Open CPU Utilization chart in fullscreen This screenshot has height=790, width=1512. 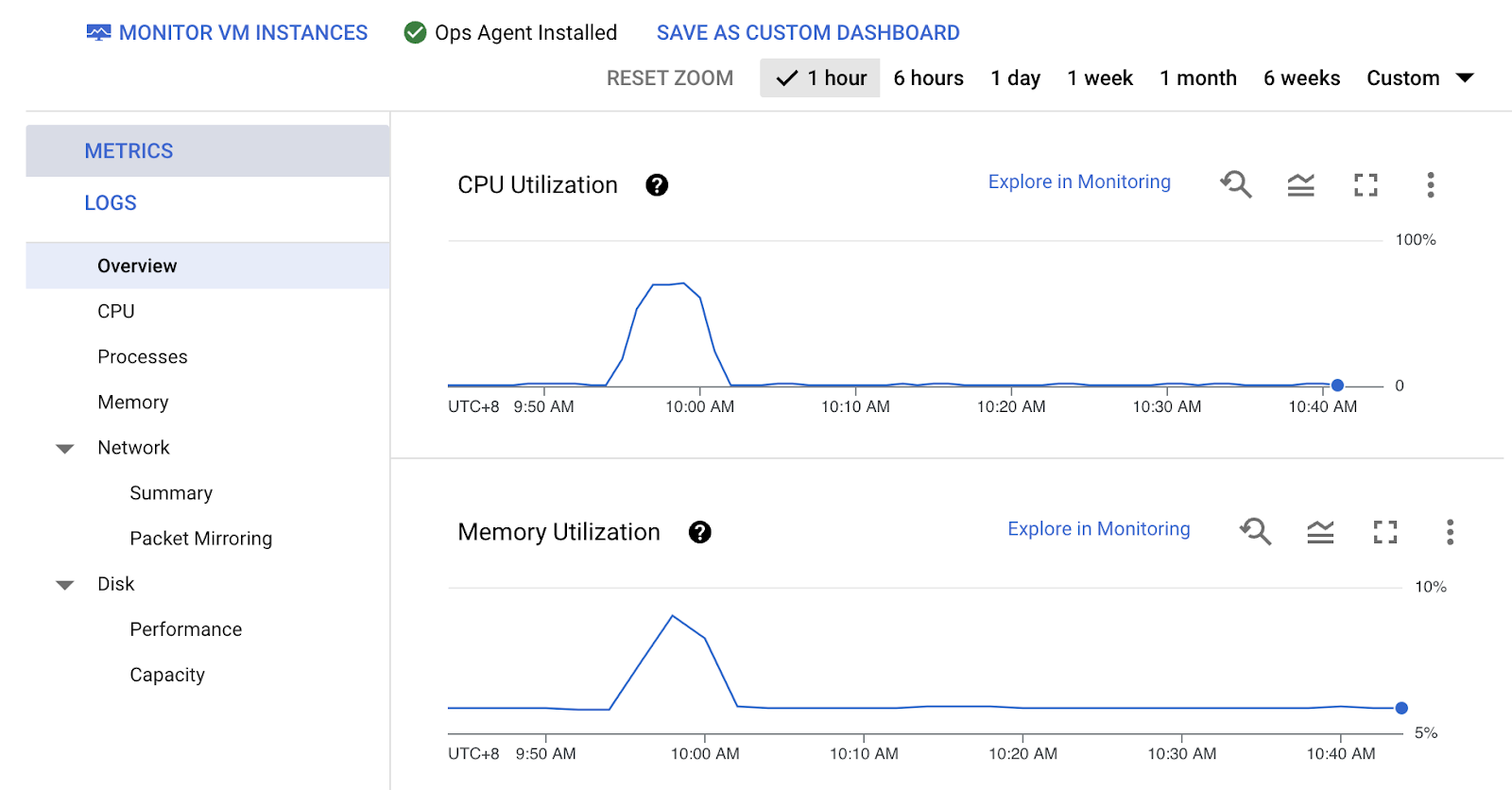(1366, 185)
